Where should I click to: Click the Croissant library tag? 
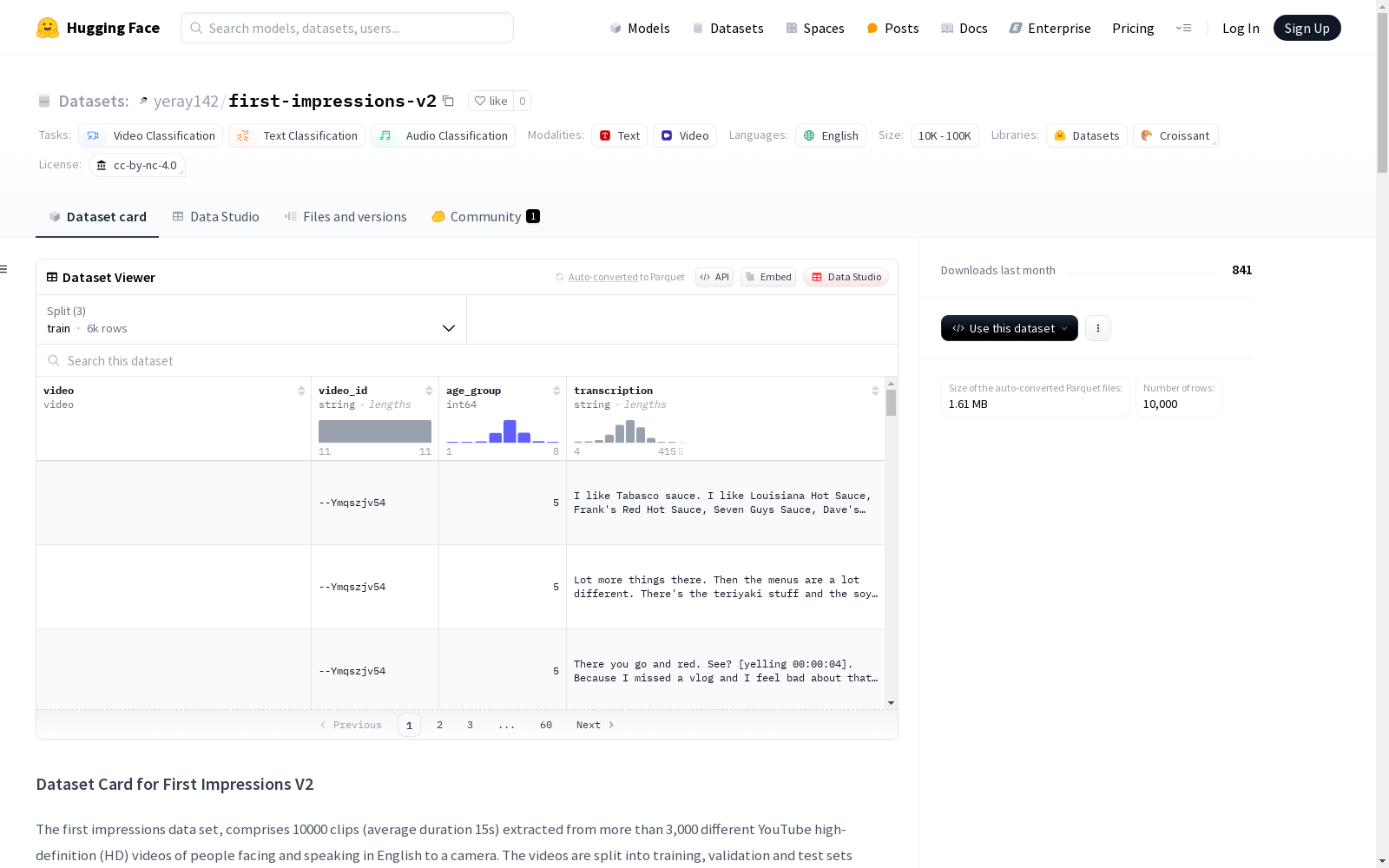[1175, 135]
